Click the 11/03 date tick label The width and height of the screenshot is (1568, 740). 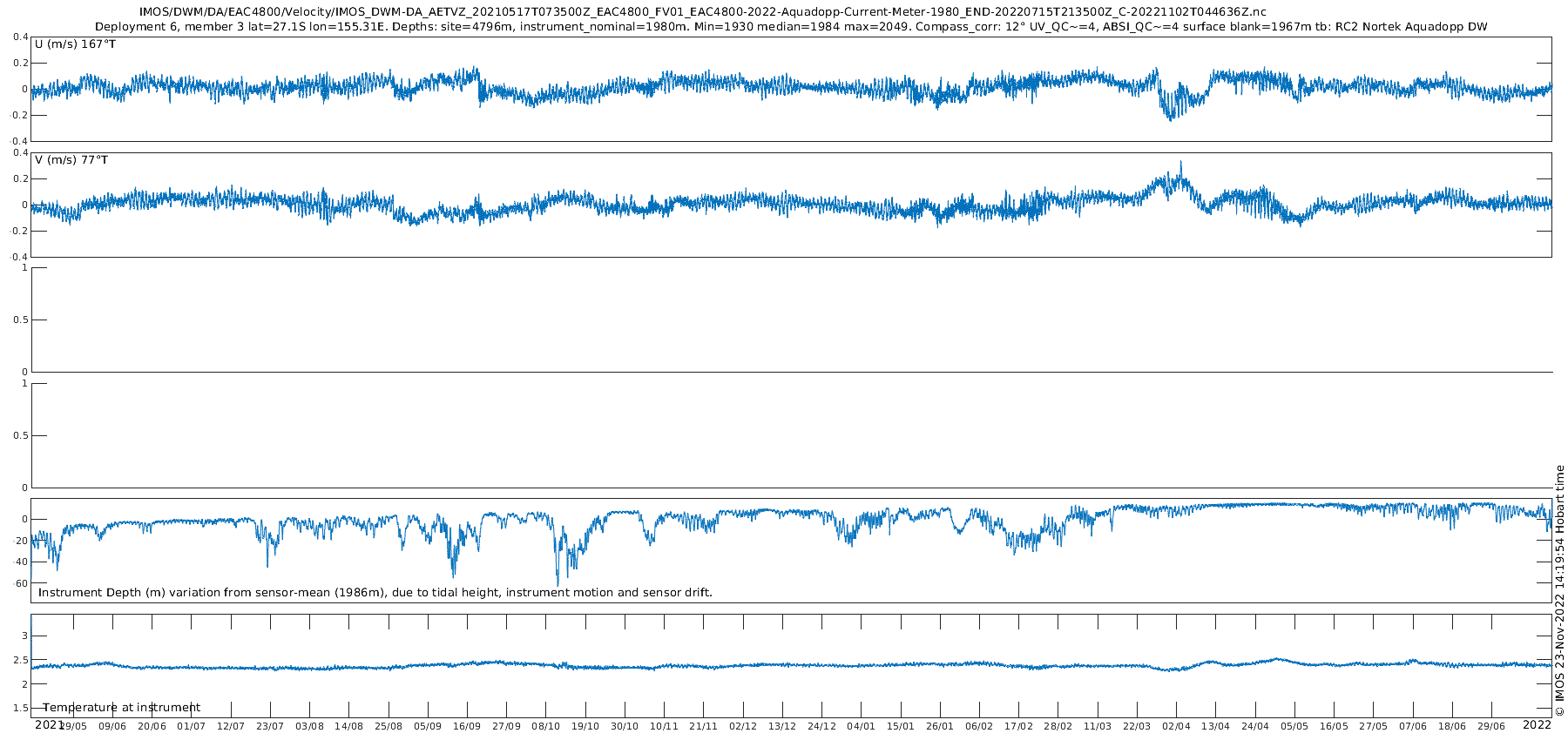tap(1098, 726)
